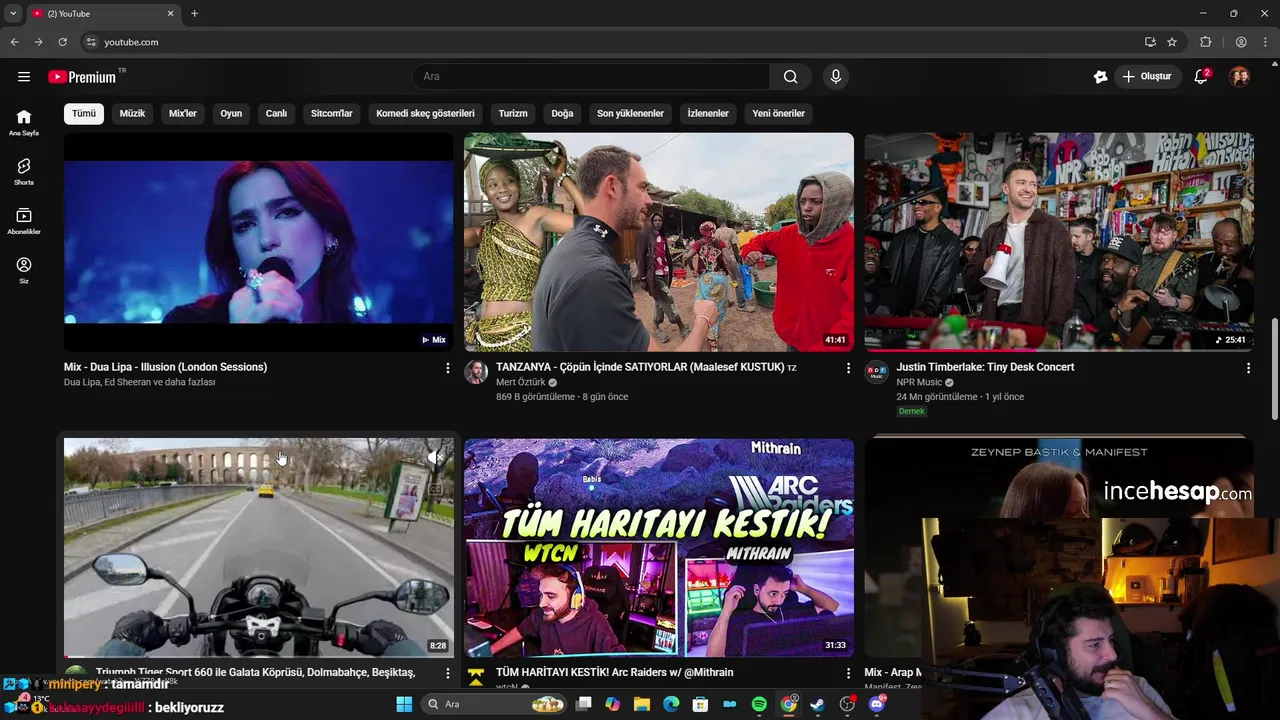The height and width of the screenshot is (720, 1280).
Task: Click the Premium perks star icon
Action: point(1101,77)
